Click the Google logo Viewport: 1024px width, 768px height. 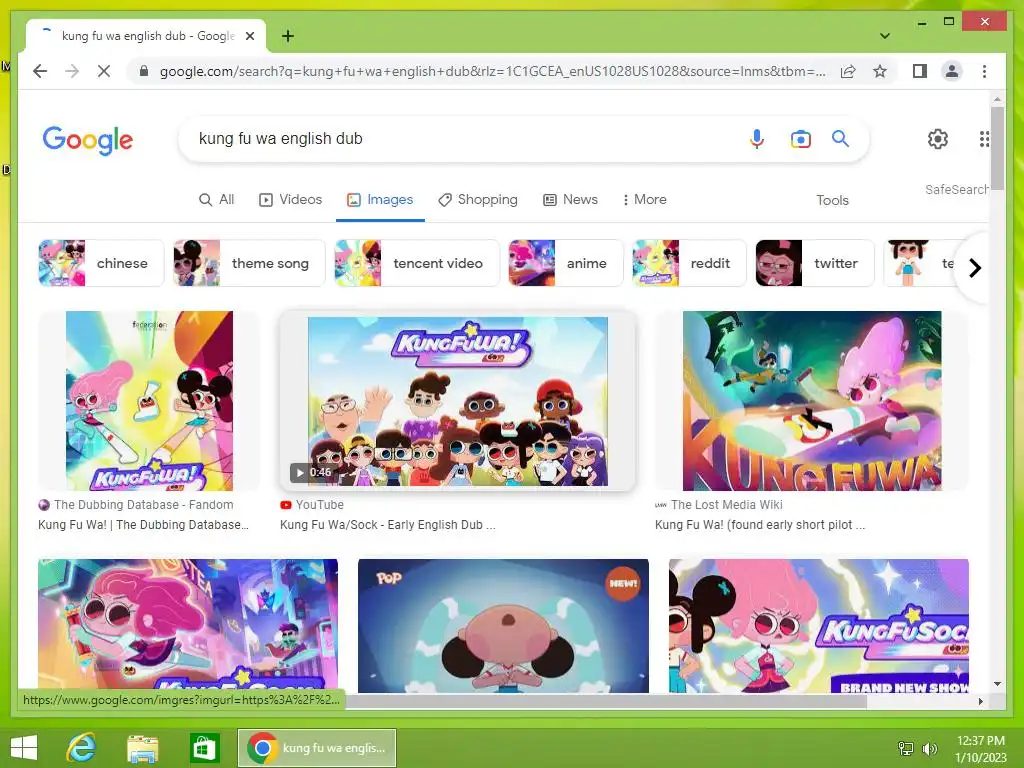click(88, 140)
